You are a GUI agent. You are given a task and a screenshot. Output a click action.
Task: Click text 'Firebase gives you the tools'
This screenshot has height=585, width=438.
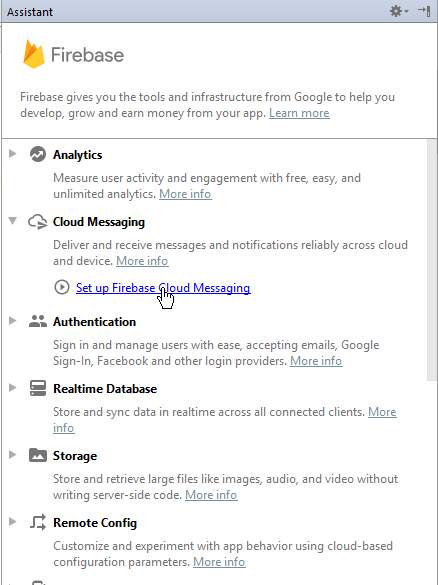[93, 97]
